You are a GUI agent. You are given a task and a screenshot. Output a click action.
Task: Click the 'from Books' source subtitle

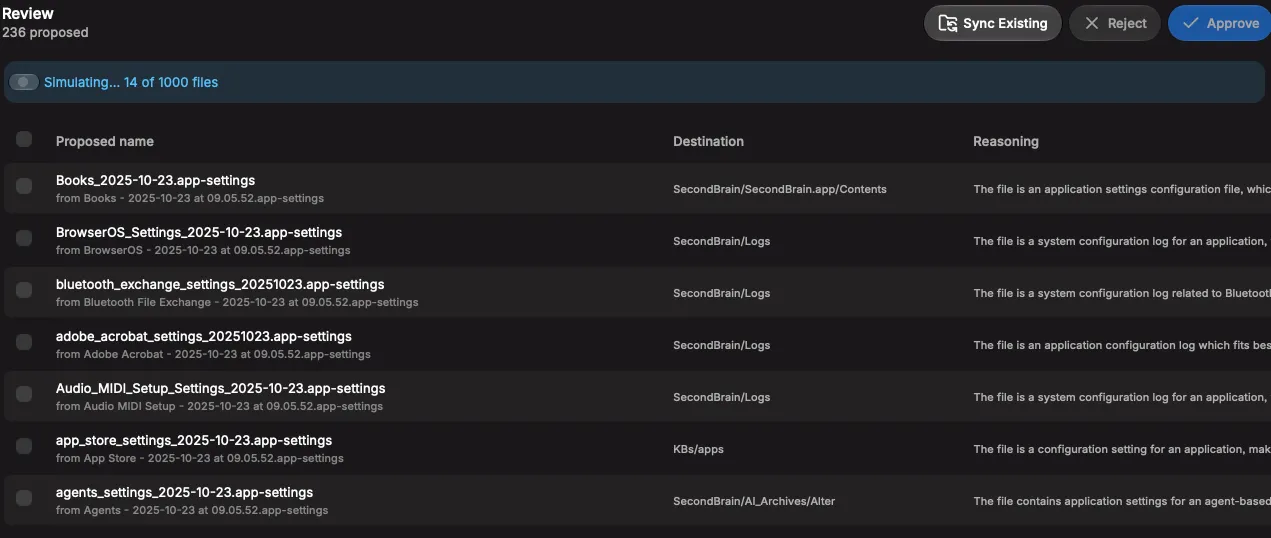click(190, 198)
